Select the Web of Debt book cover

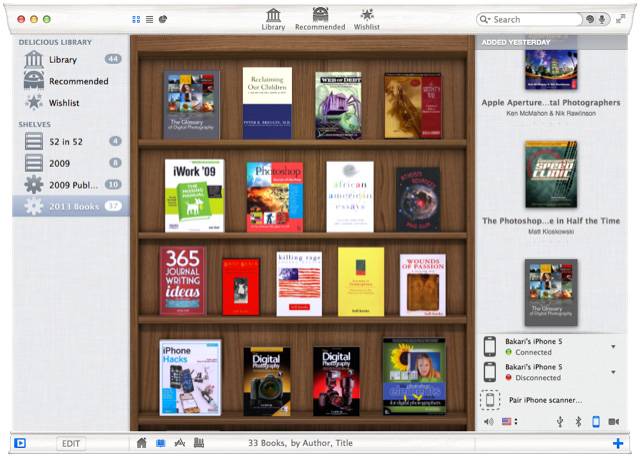[338, 106]
